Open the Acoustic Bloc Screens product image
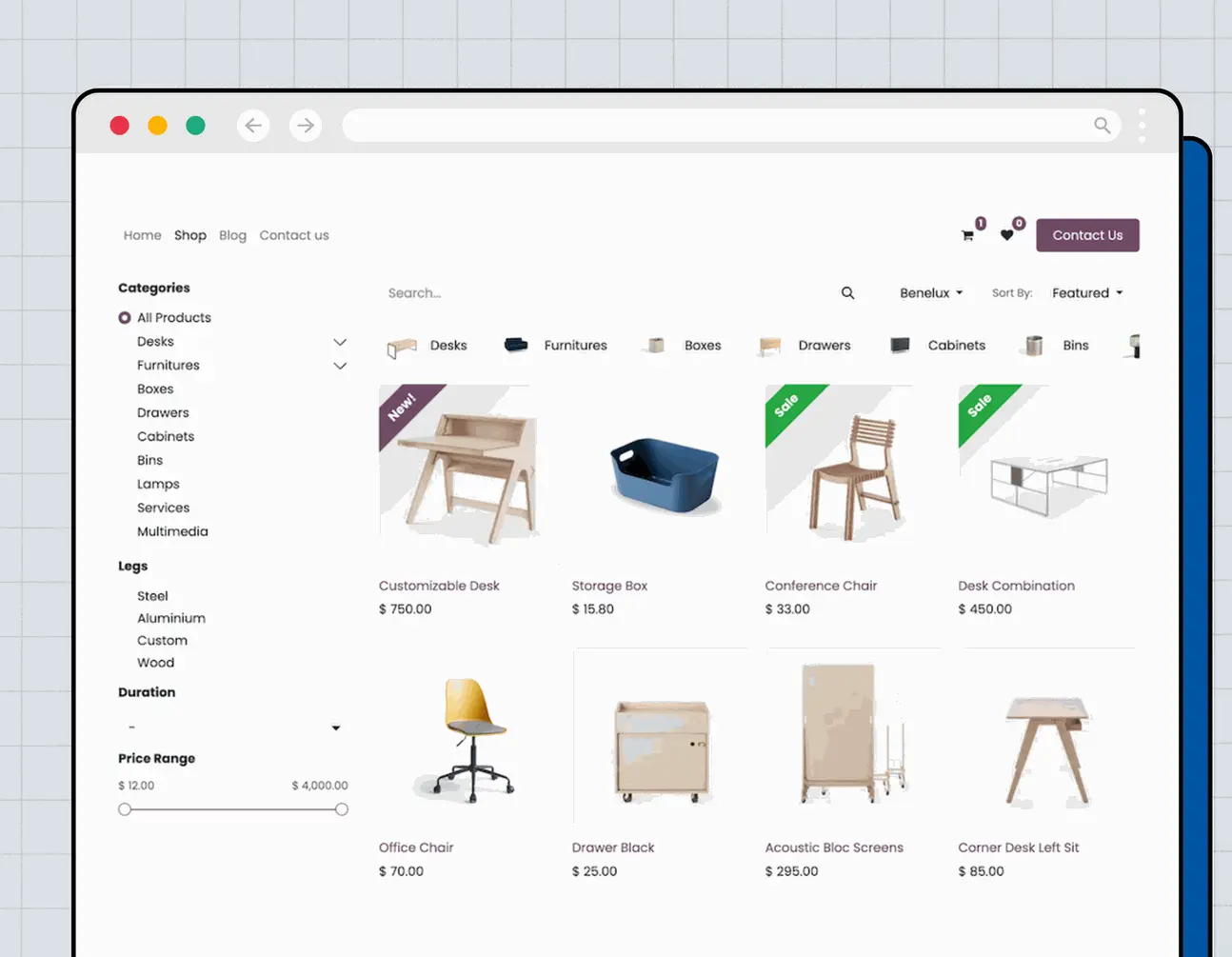This screenshot has height=957, width=1232. coord(854,736)
